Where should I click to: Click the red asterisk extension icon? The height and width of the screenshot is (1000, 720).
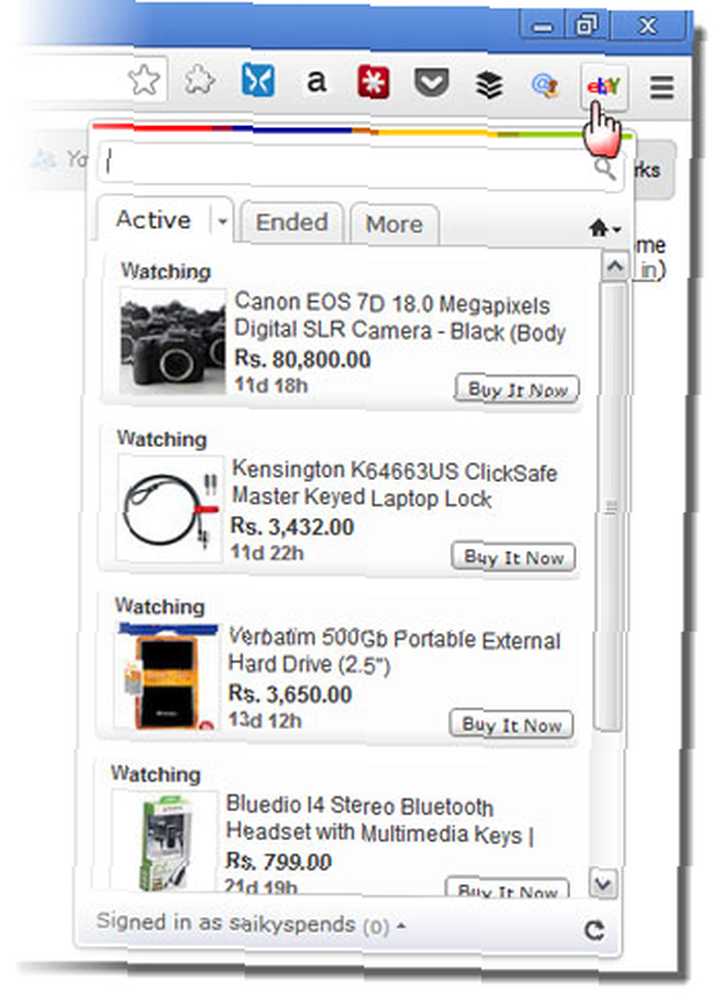coord(374,83)
